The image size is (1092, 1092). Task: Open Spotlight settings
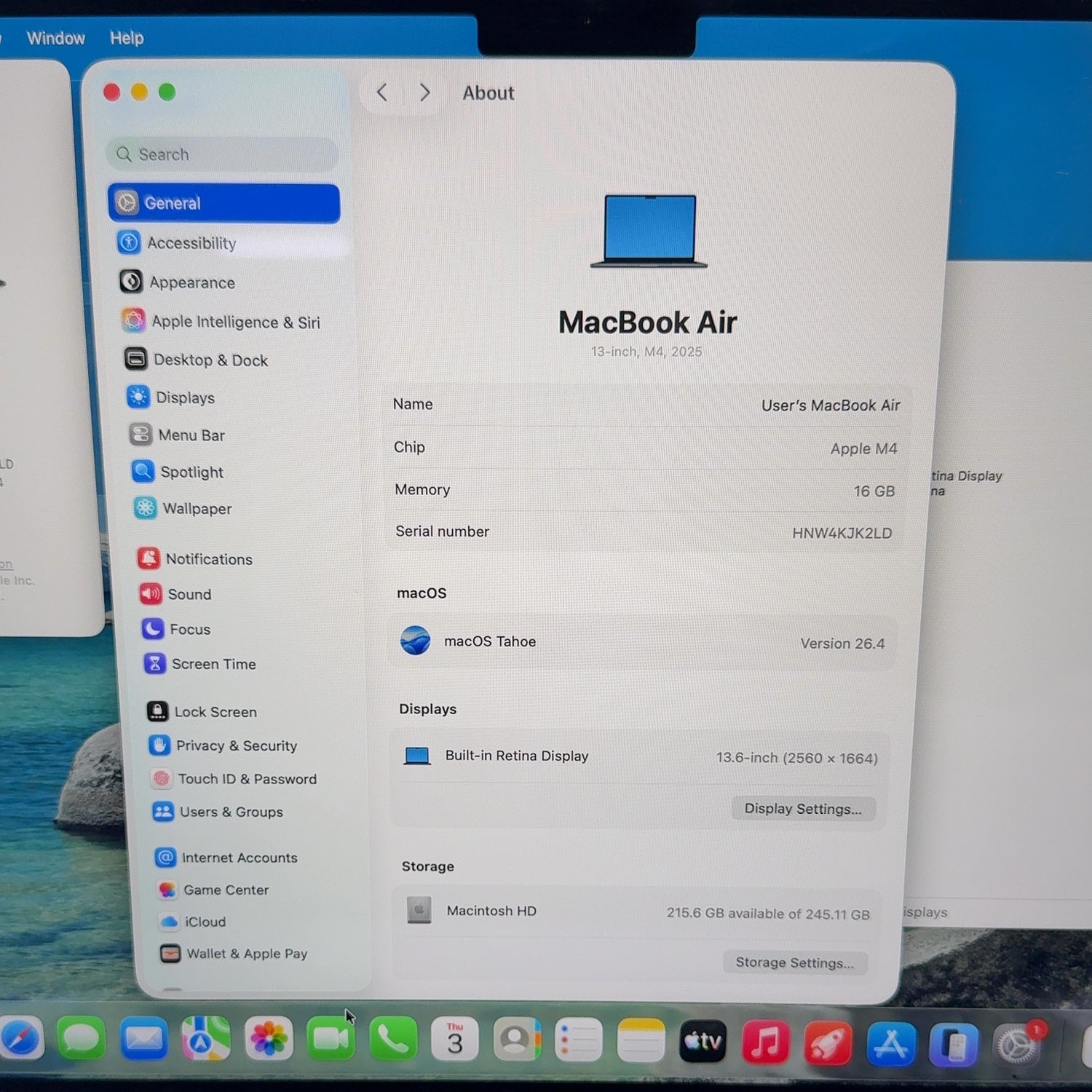coord(177,472)
